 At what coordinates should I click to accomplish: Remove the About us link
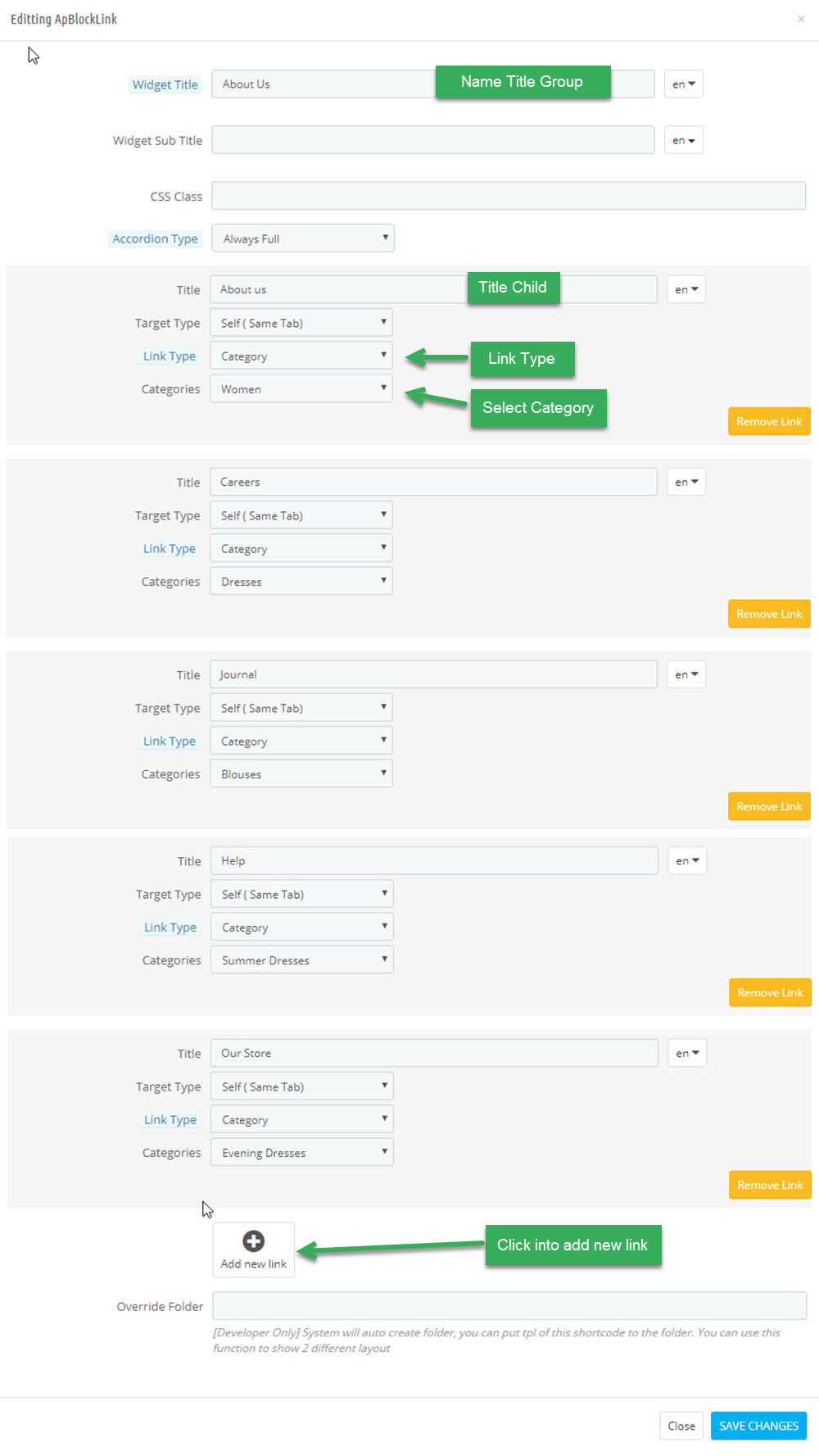click(769, 421)
